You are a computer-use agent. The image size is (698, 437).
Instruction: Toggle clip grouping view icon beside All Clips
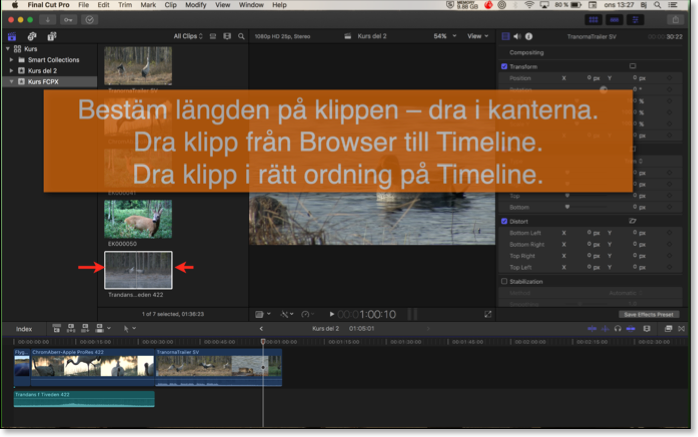213,36
